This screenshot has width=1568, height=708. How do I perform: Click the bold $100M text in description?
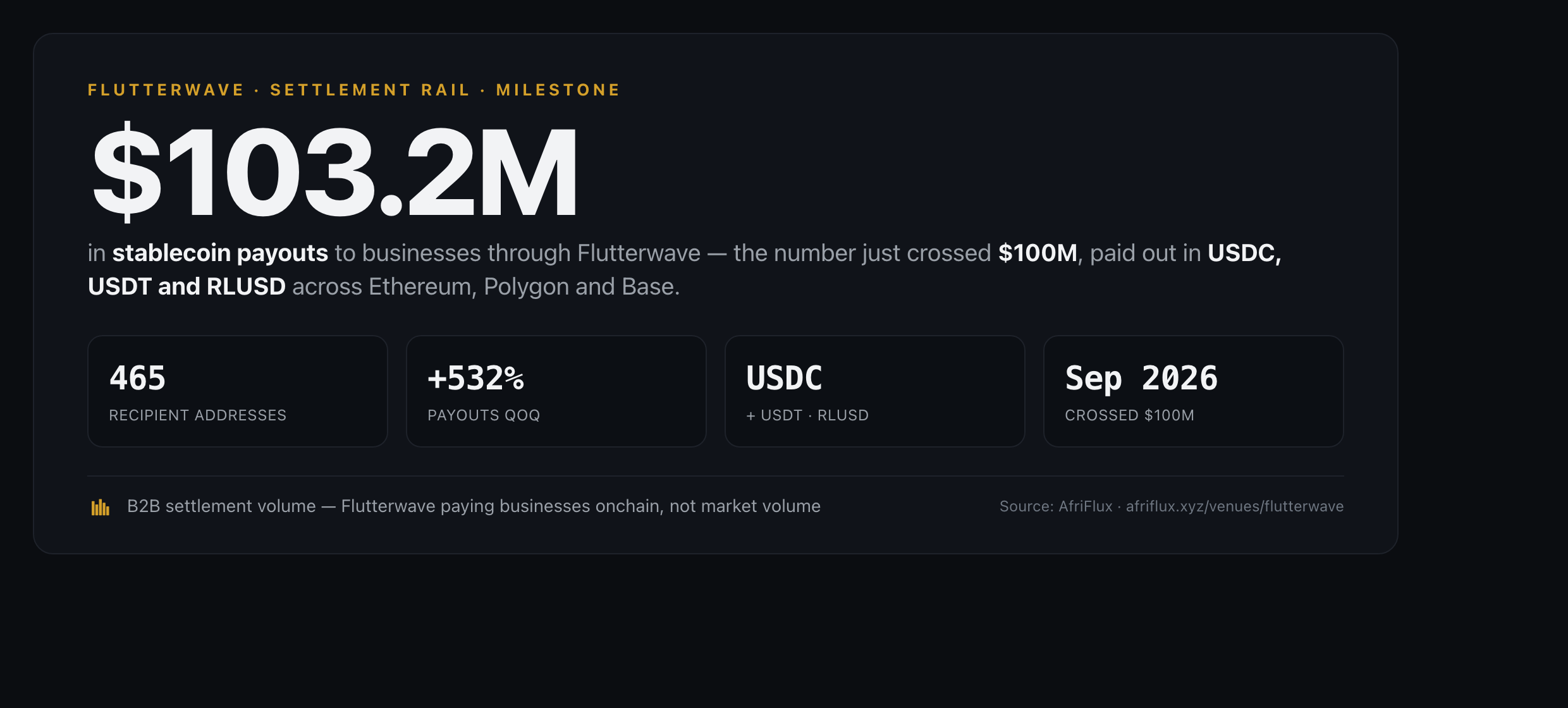1038,253
